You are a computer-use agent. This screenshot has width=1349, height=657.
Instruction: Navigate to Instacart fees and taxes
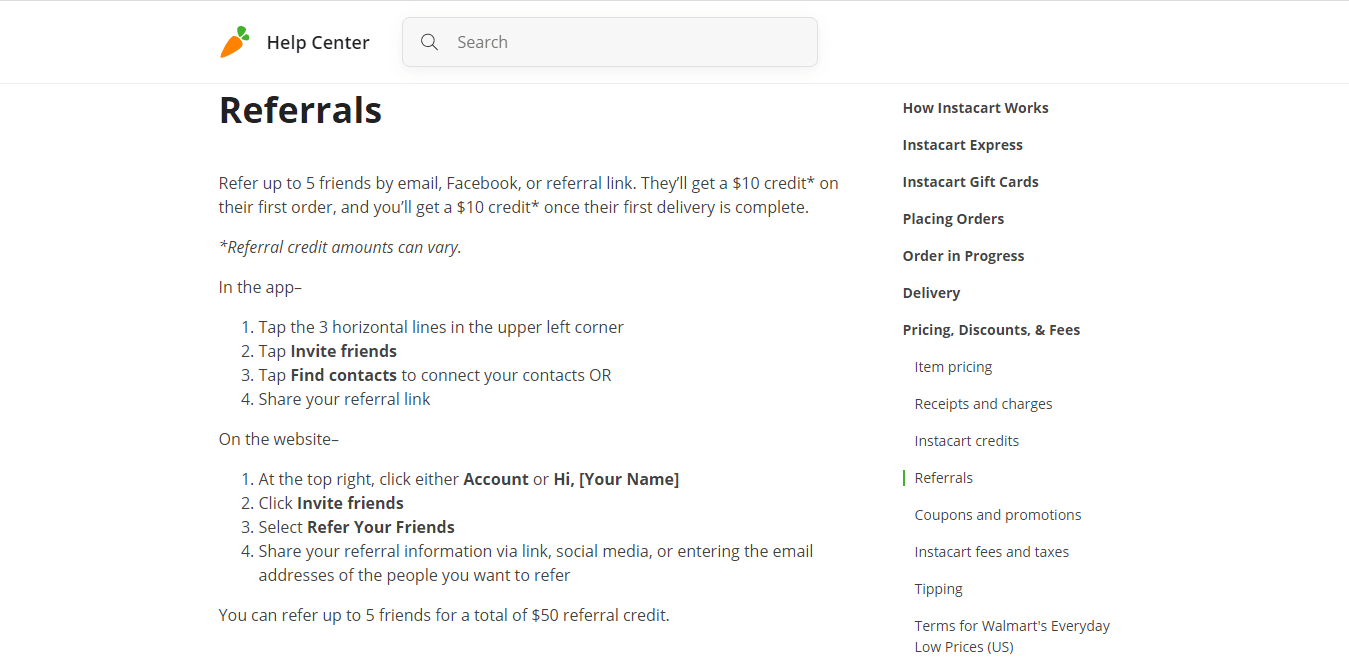click(991, 552)
